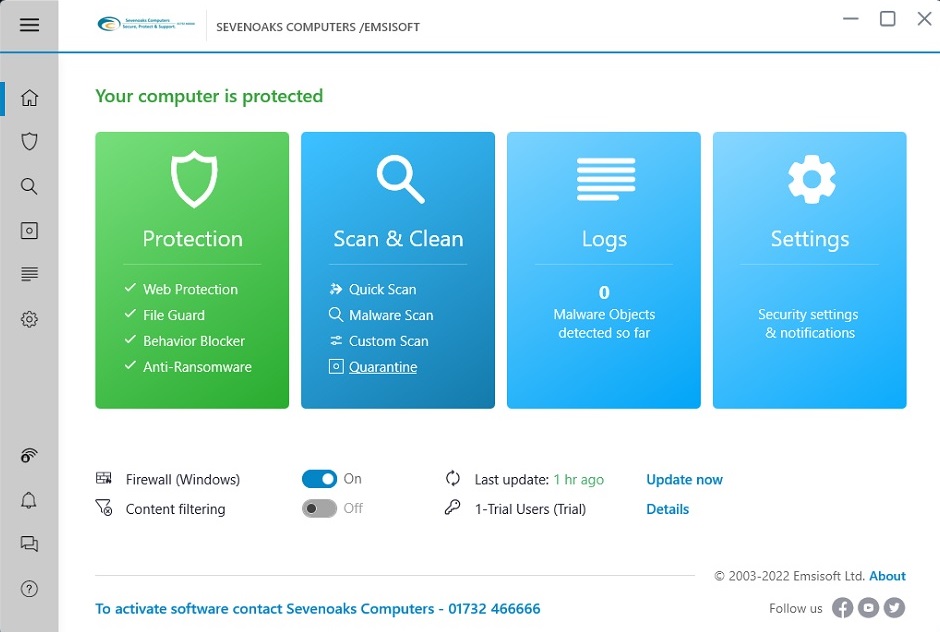Maximize the Emsisoft window
This screenshot has width=940, height=632.
pyautogui.click(x=888, y=19)
